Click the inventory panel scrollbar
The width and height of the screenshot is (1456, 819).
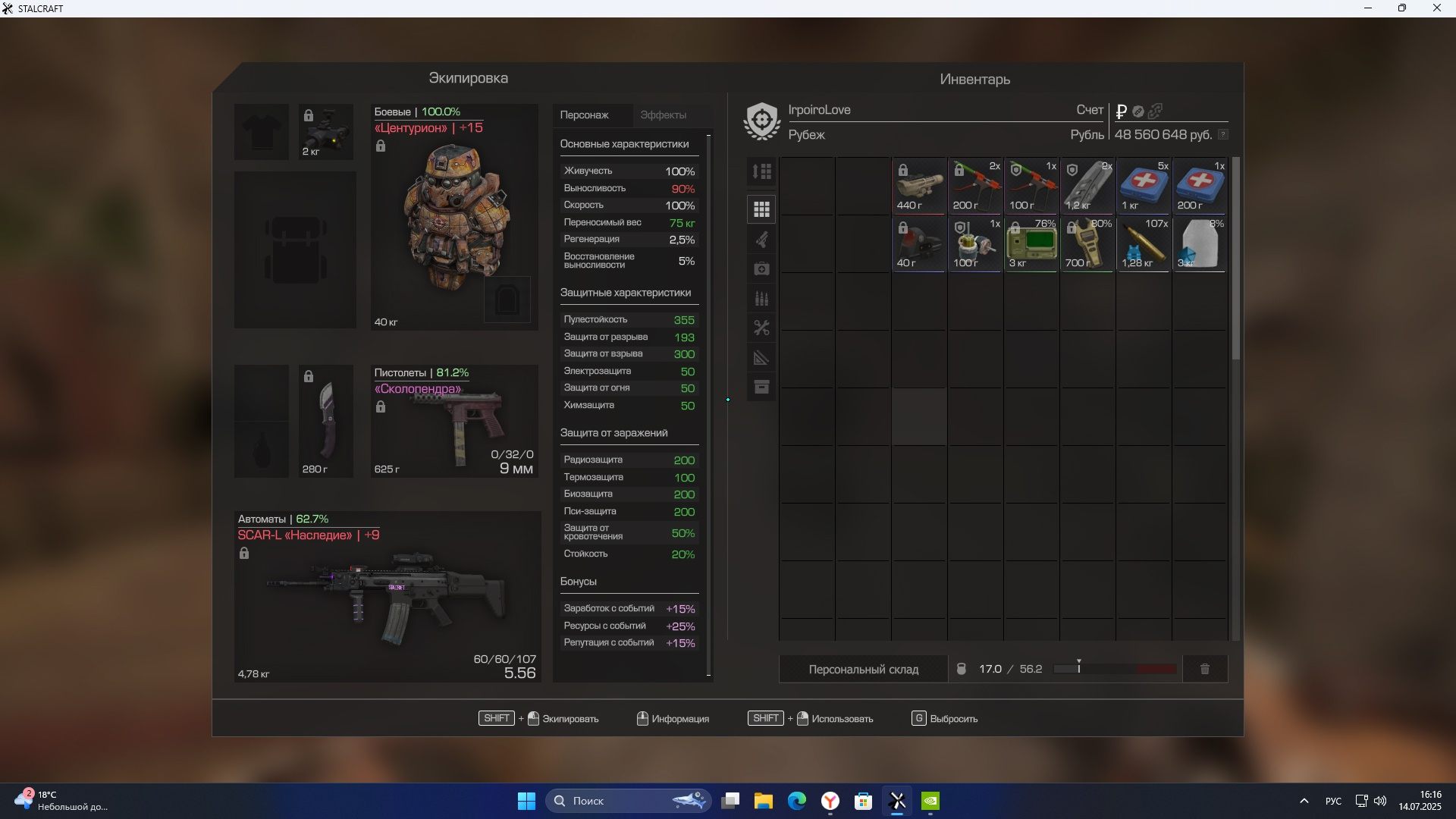pos(1235,258)
